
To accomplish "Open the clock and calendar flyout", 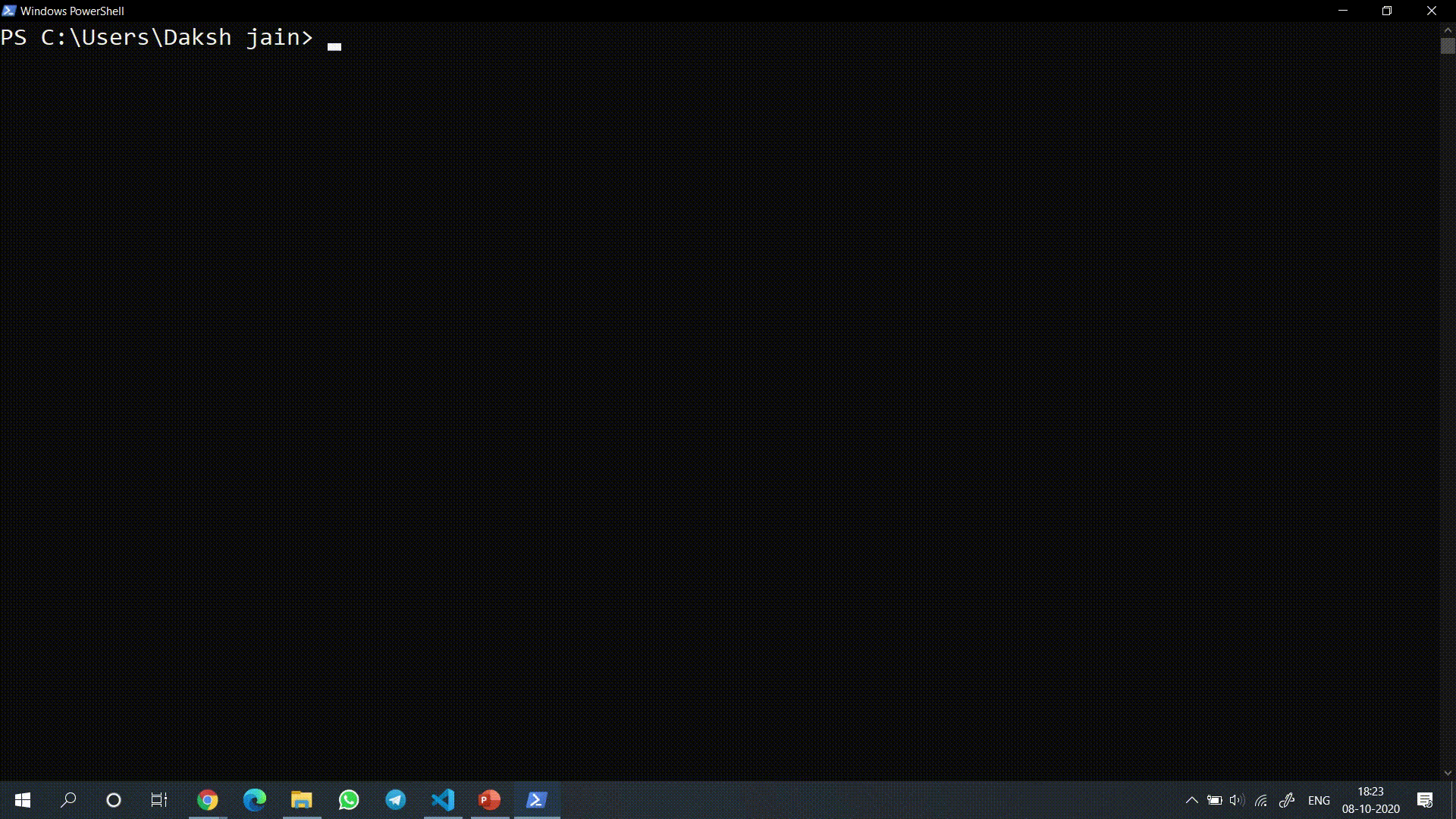I will 1370,800.
